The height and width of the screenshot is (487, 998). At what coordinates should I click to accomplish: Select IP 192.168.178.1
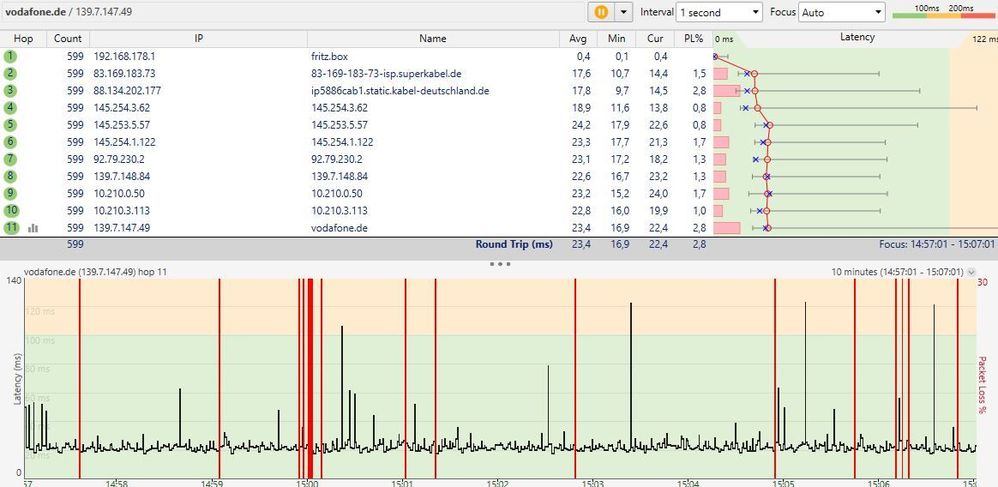pos(125,57)
